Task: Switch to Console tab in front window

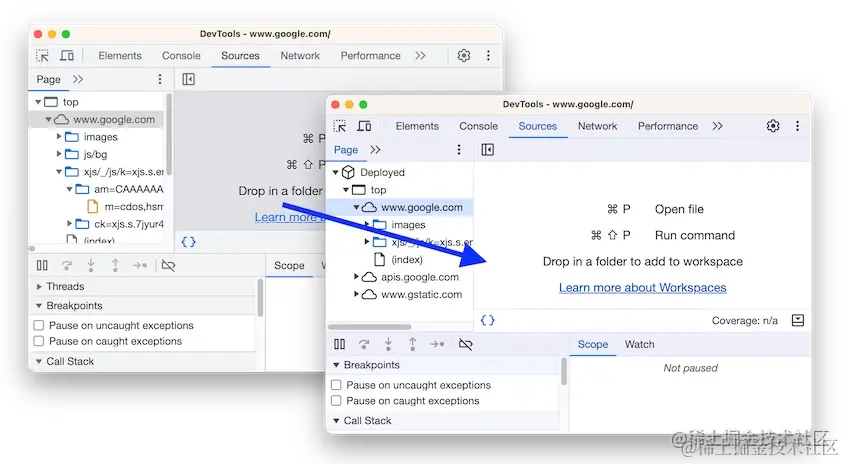Action: click(x=479, y=126)
